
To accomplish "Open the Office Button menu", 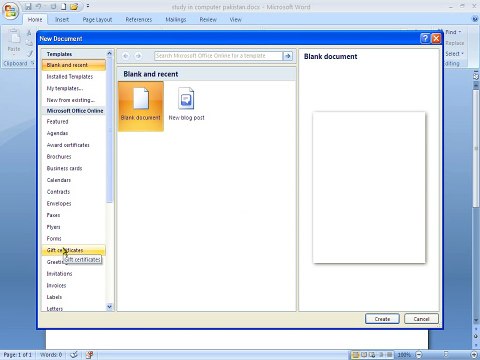I will click(x=11, y=11).
